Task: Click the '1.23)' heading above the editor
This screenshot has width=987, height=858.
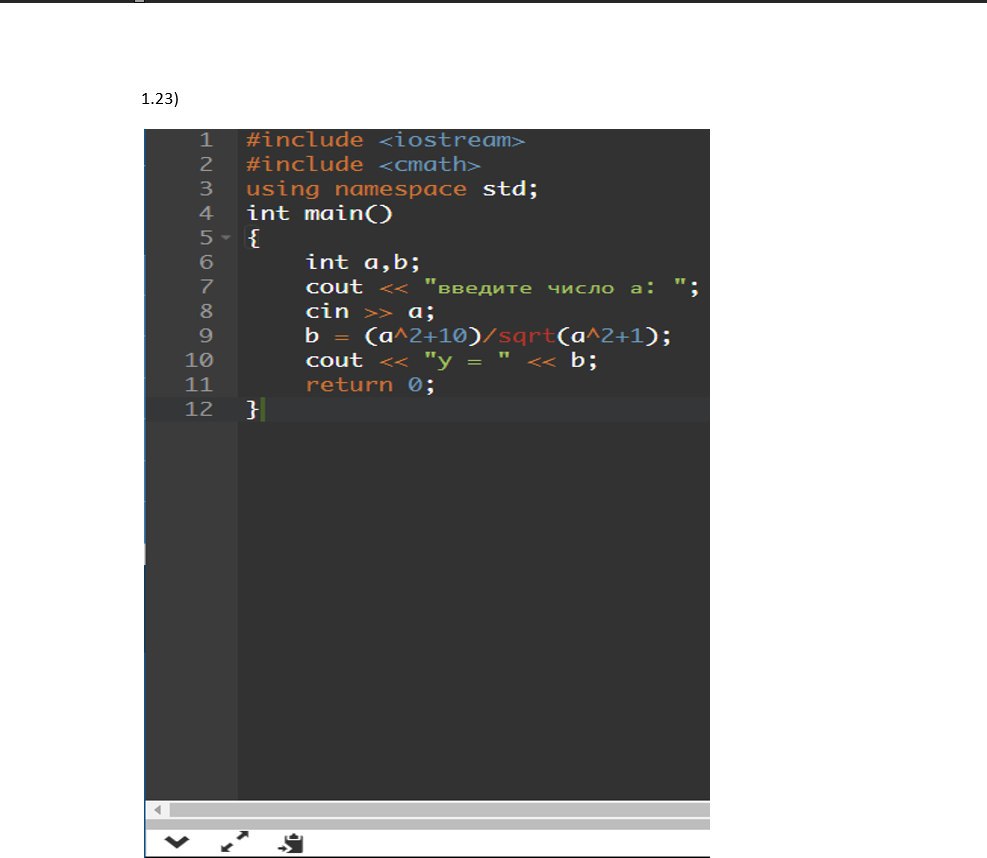Action: (160, 99)
